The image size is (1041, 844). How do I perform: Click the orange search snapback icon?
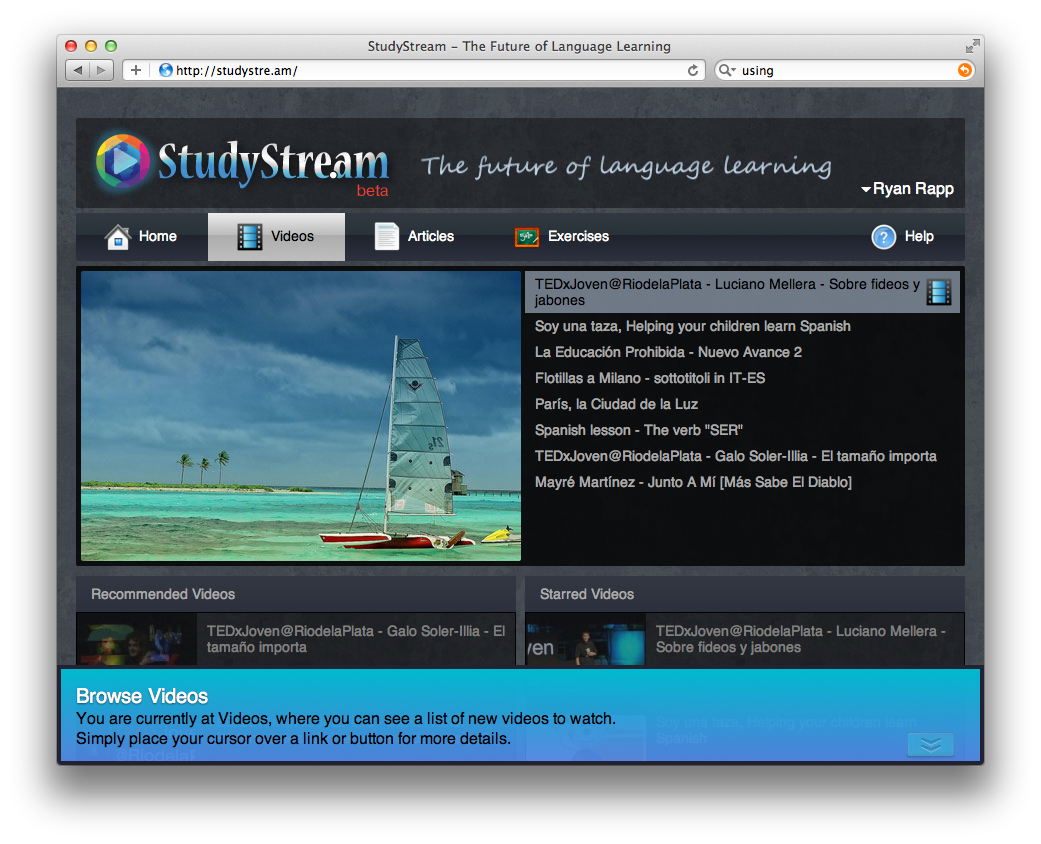pos(964,70)
